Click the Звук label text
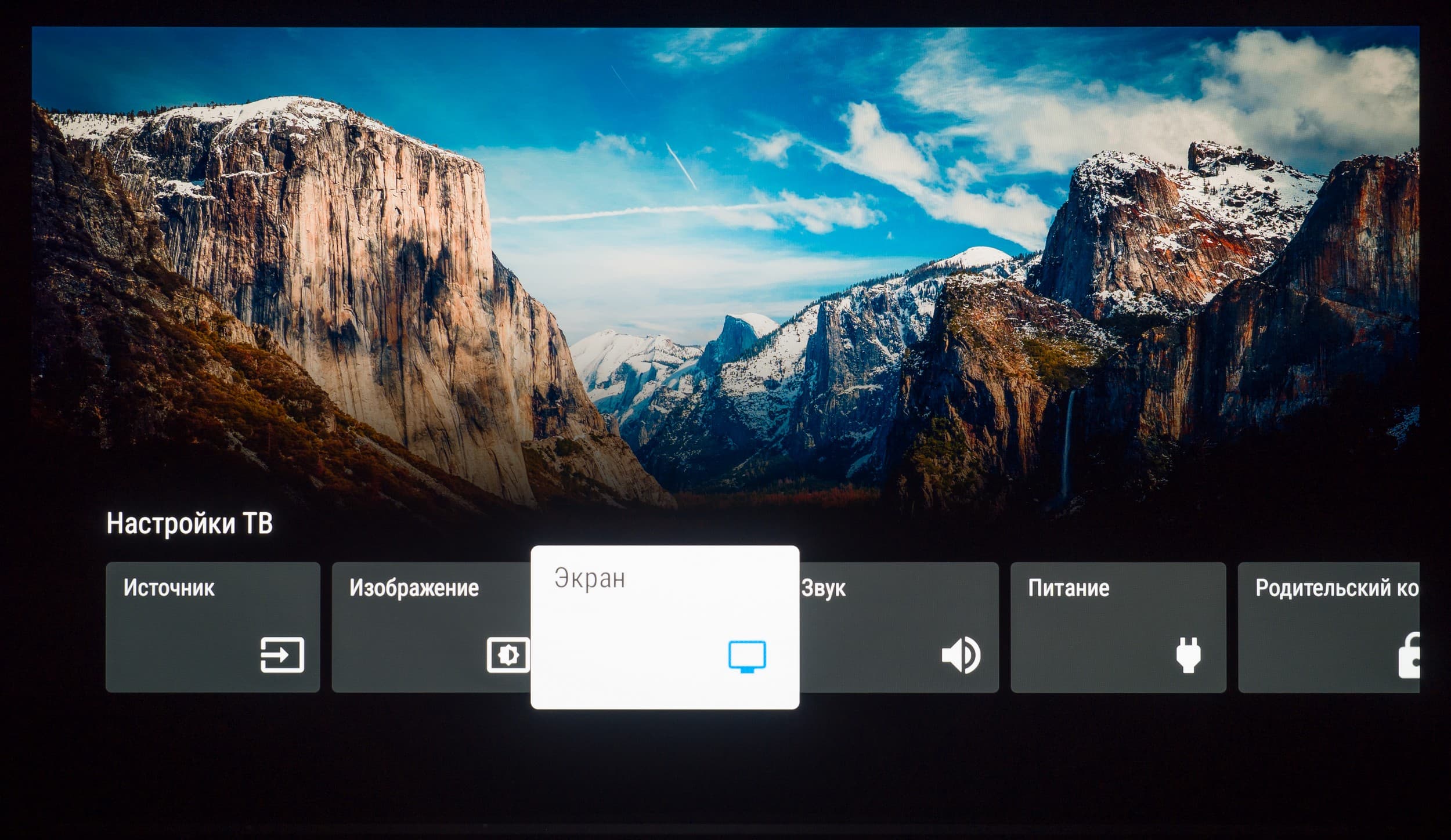The width and height of the screenshot is (1451, 840). (x=823, y=588)
